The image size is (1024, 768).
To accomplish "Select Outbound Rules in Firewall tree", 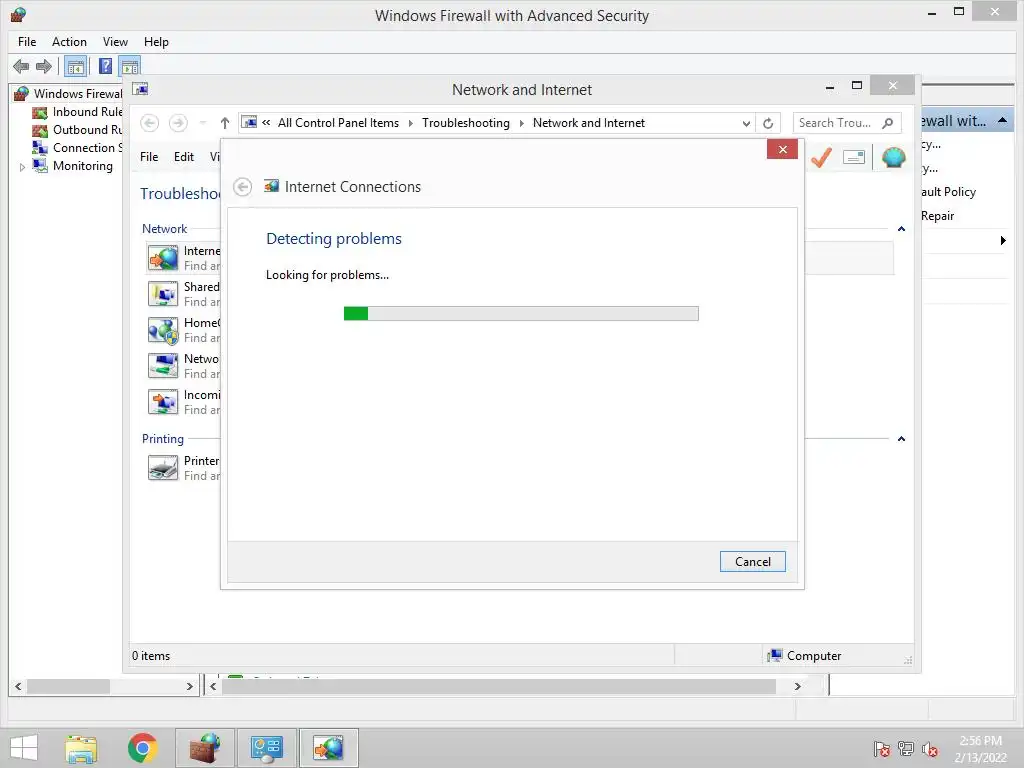I will tap(88, 130).
